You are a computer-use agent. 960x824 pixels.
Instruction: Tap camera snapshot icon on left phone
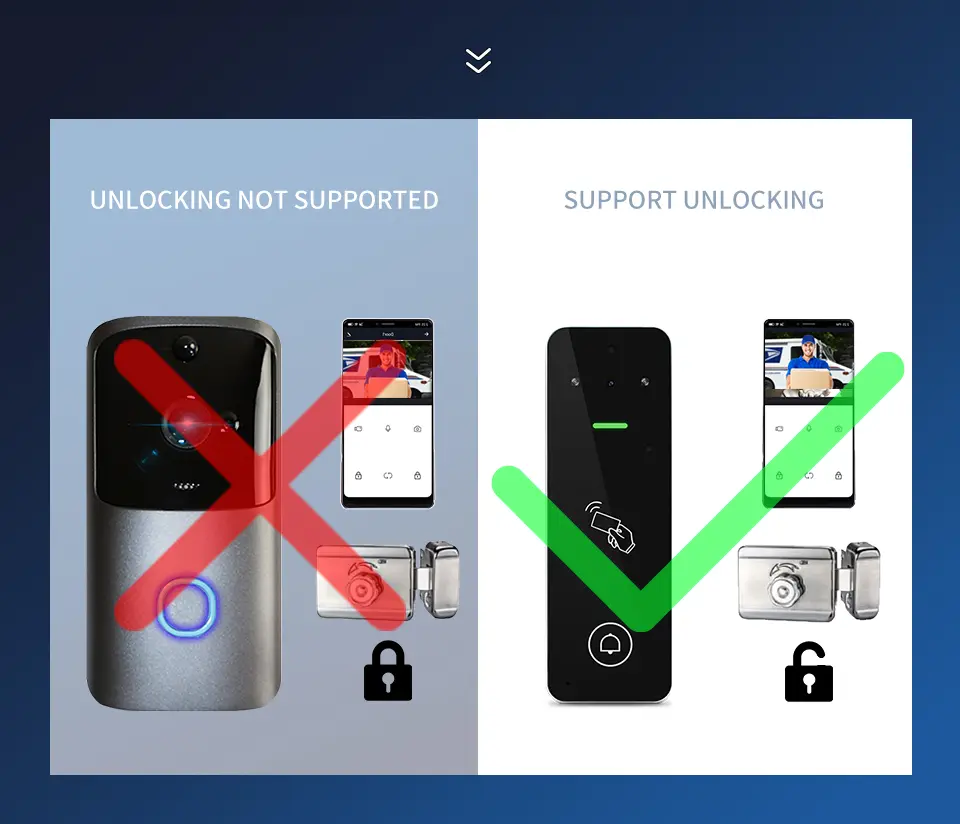tap(418, 429)
